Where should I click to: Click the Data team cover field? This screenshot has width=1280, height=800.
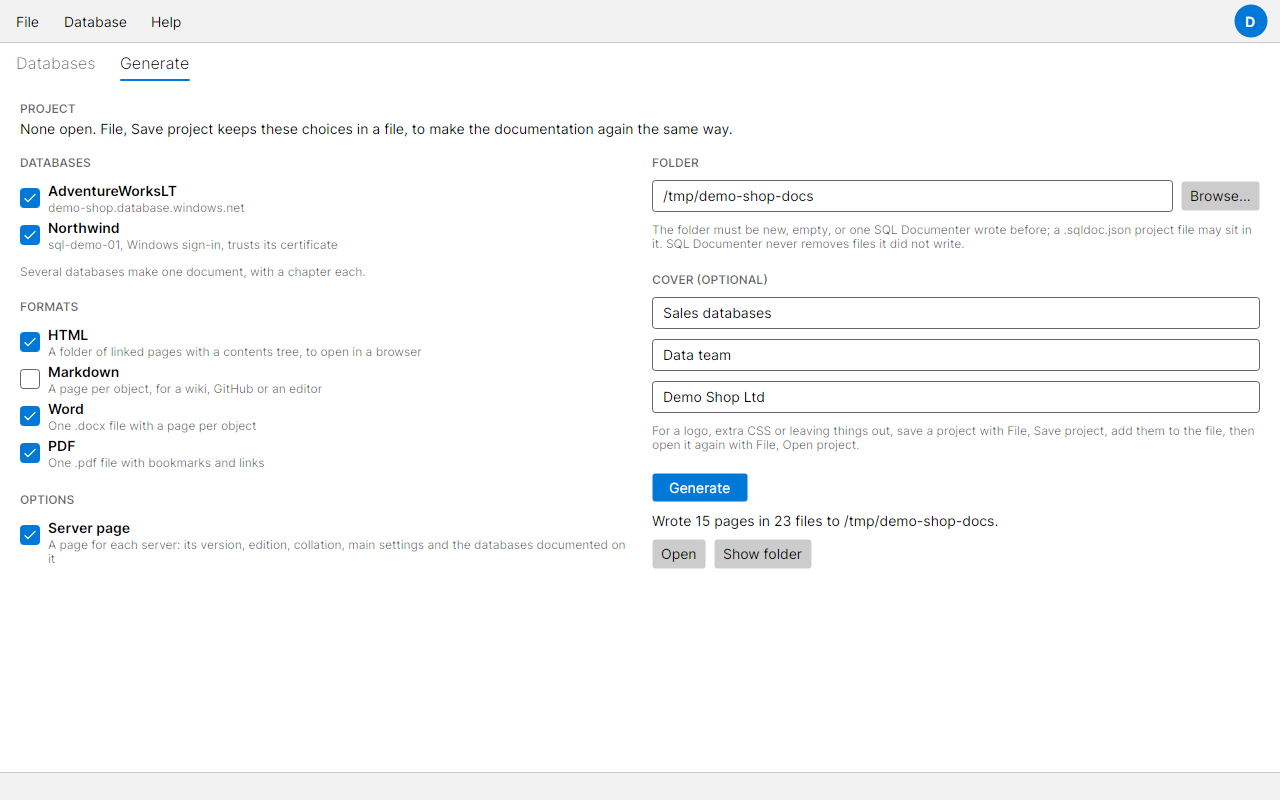click(x=955, y=355)
